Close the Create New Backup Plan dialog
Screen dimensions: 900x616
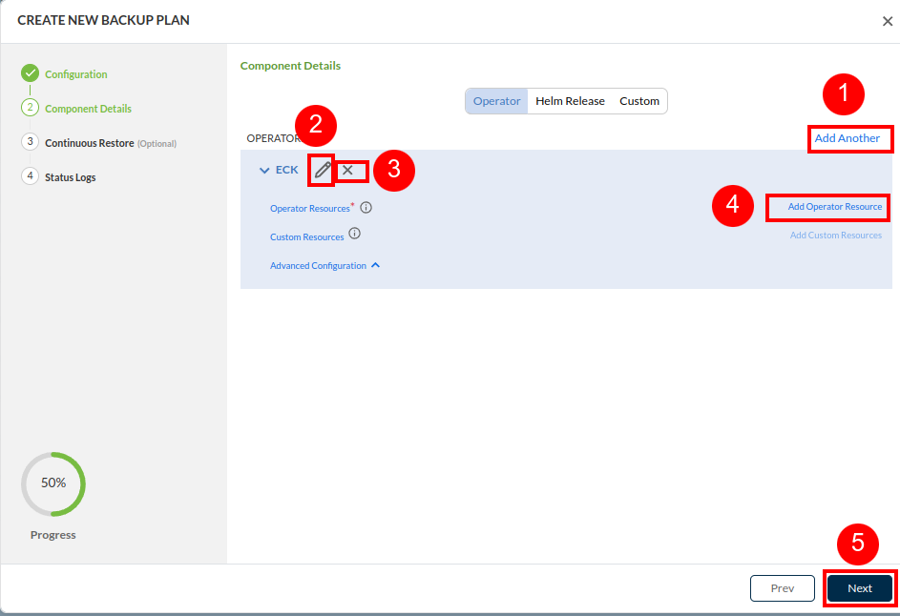[x=887, y=21]
